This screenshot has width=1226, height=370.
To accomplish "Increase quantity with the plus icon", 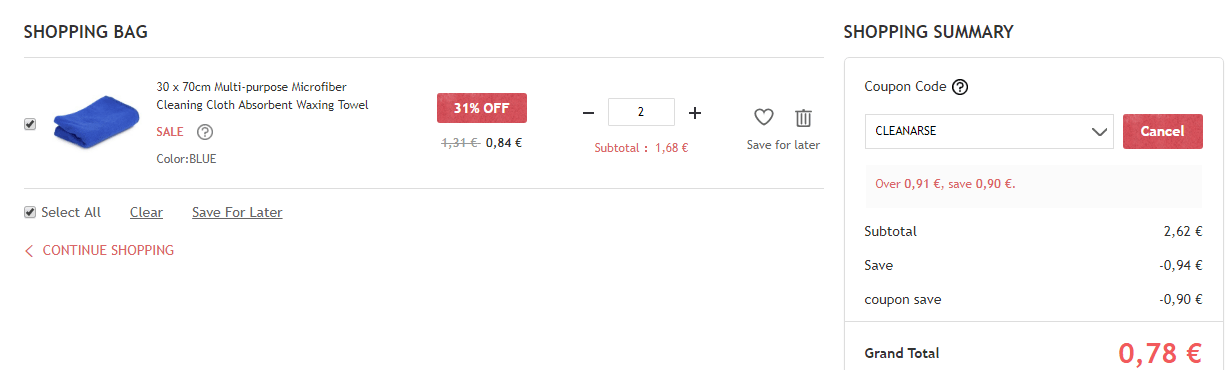I will coord(695,113).
